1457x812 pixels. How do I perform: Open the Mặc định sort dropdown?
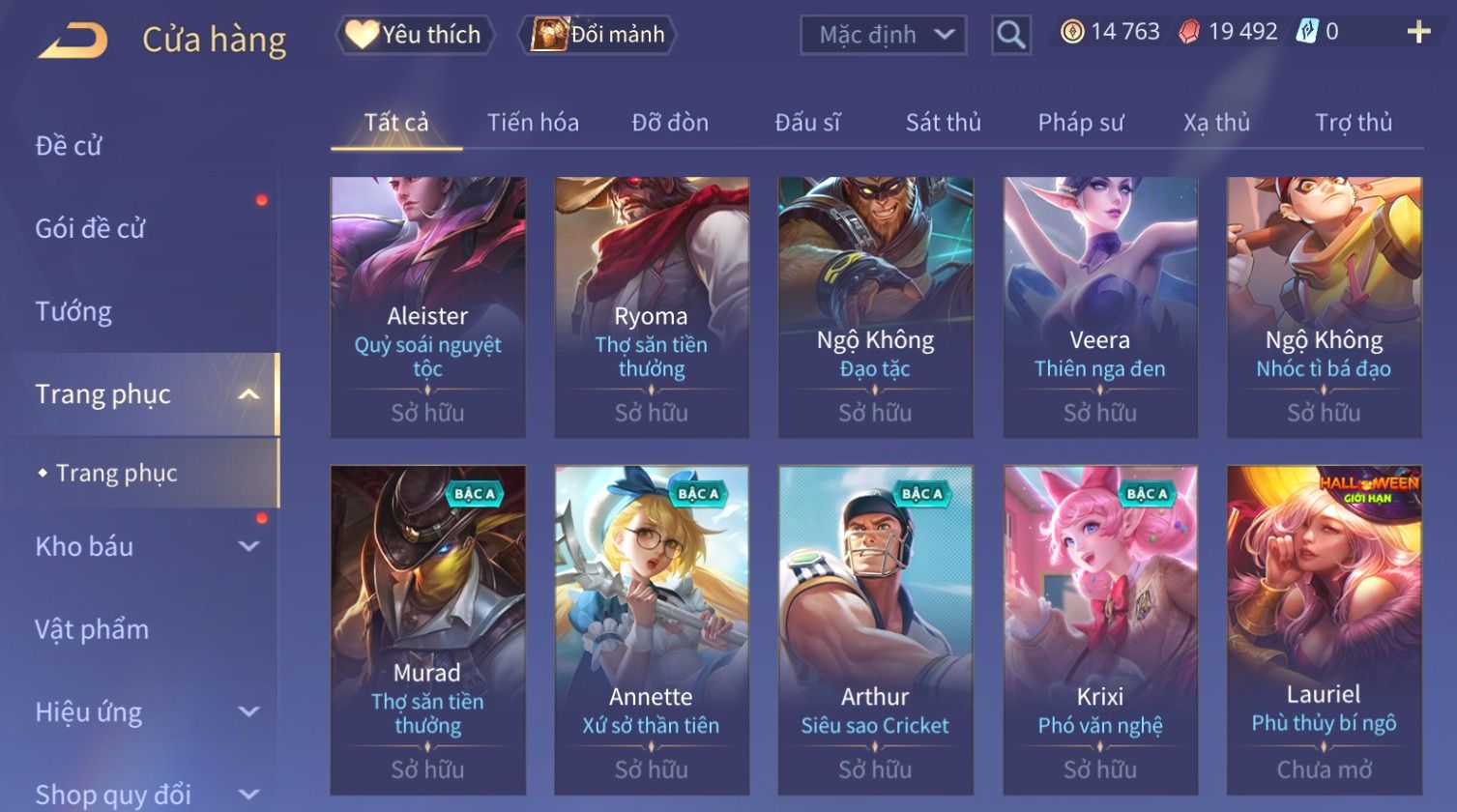pyautogui.click(x=884, y=35)
